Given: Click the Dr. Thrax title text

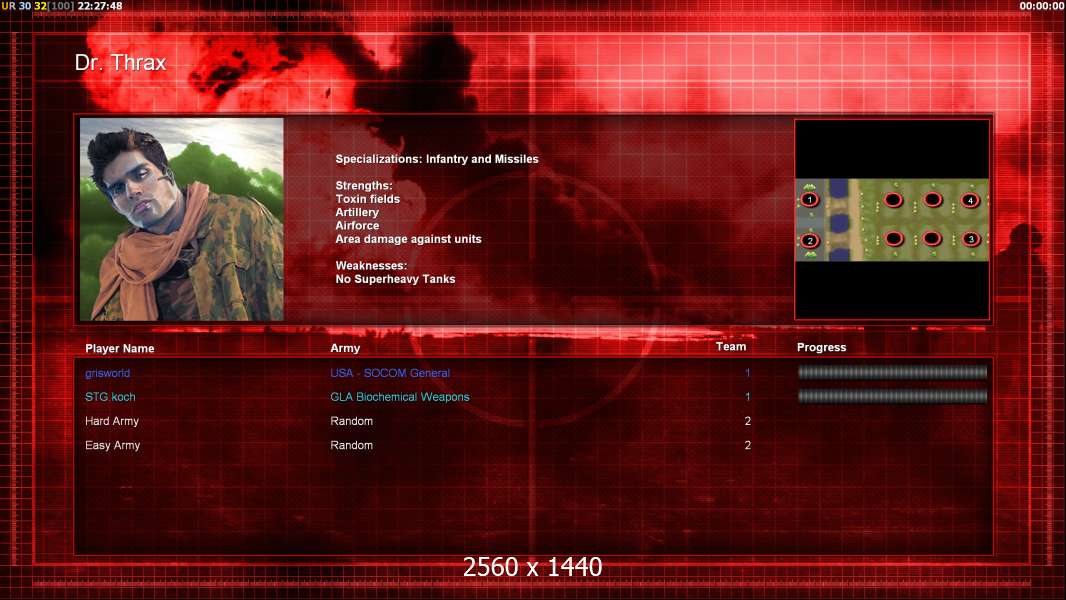Looking at the screenshot, I should pyautogui.click(x=120, y=63).
